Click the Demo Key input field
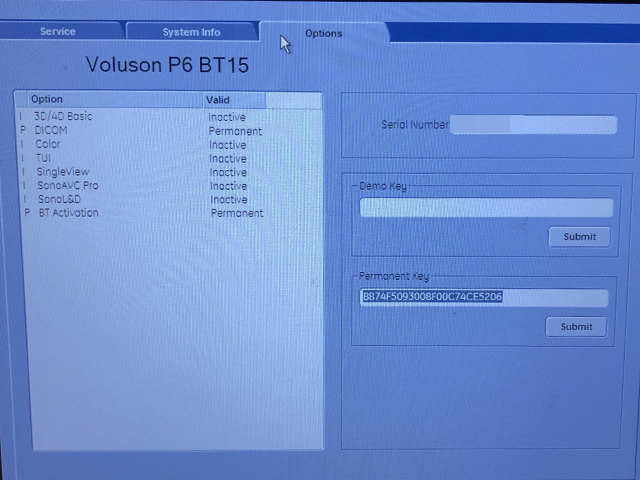640x480 pixels. tap(486, 207)
